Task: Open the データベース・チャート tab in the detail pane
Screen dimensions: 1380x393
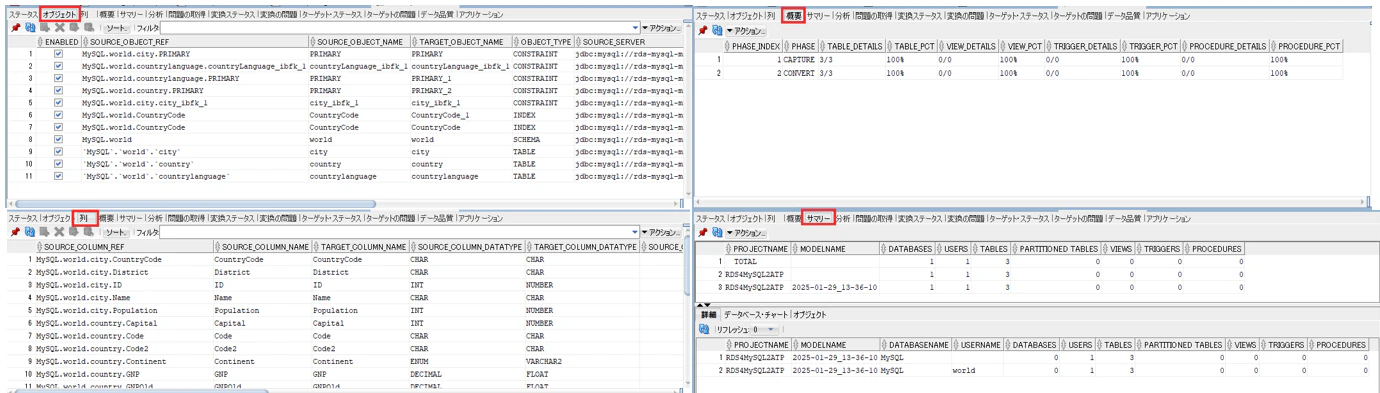Action: coord(755,314)
